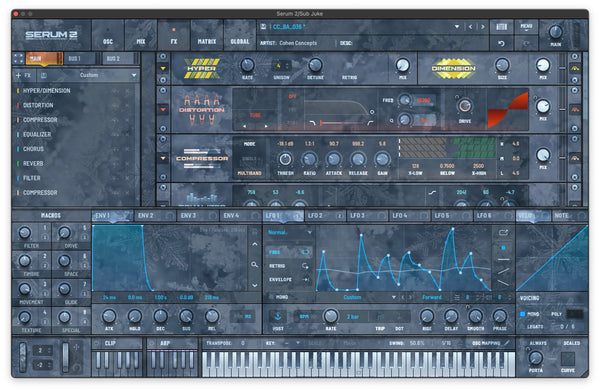Viewport: 600px width, 391px height.
Task: Toggle the Compressor module power button
Action: click(x=163, y=139)
